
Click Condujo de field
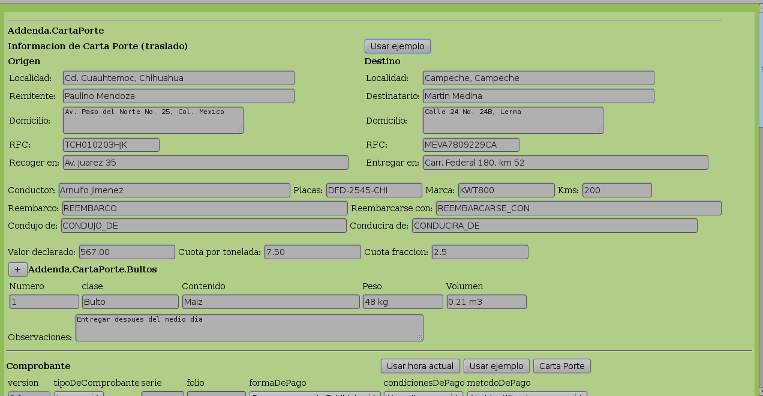pos(203,226)
